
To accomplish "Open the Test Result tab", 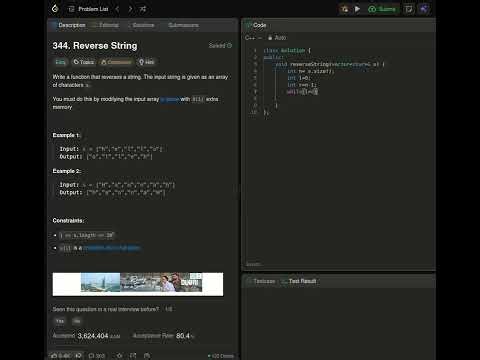I will pos(299,281).
